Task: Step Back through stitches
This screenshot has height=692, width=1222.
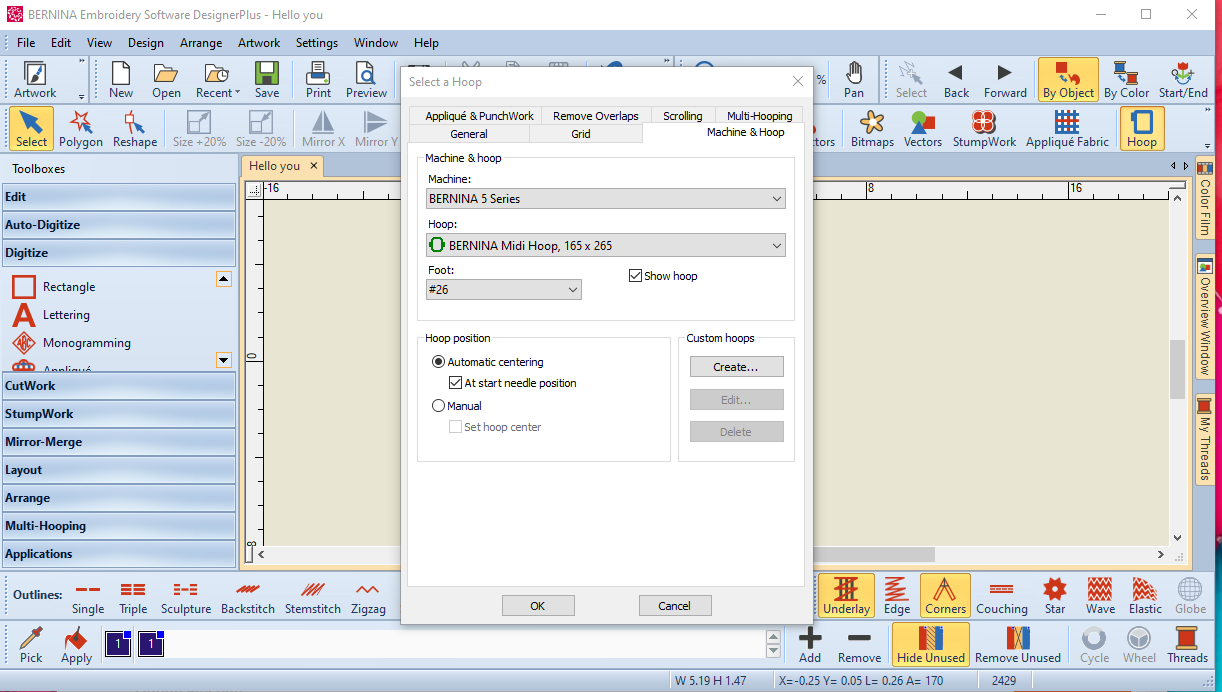Action: point(957,80)
